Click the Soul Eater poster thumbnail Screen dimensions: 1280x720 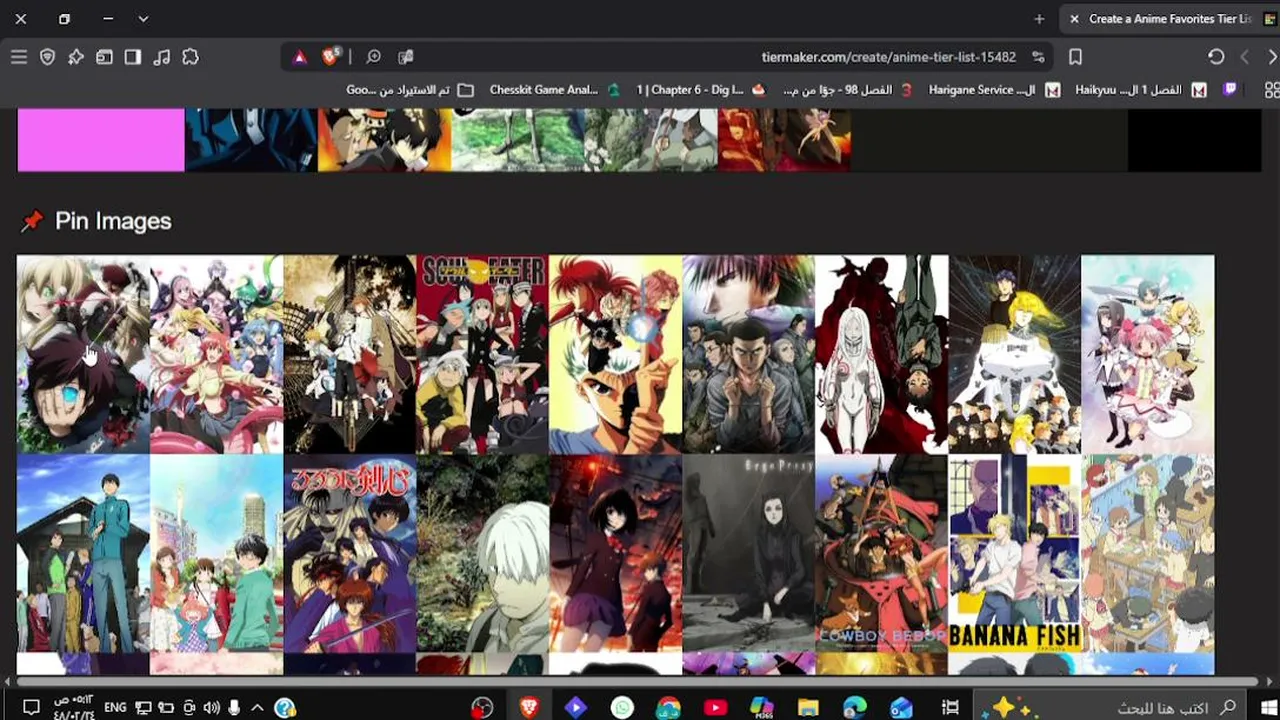coord(482,354)
